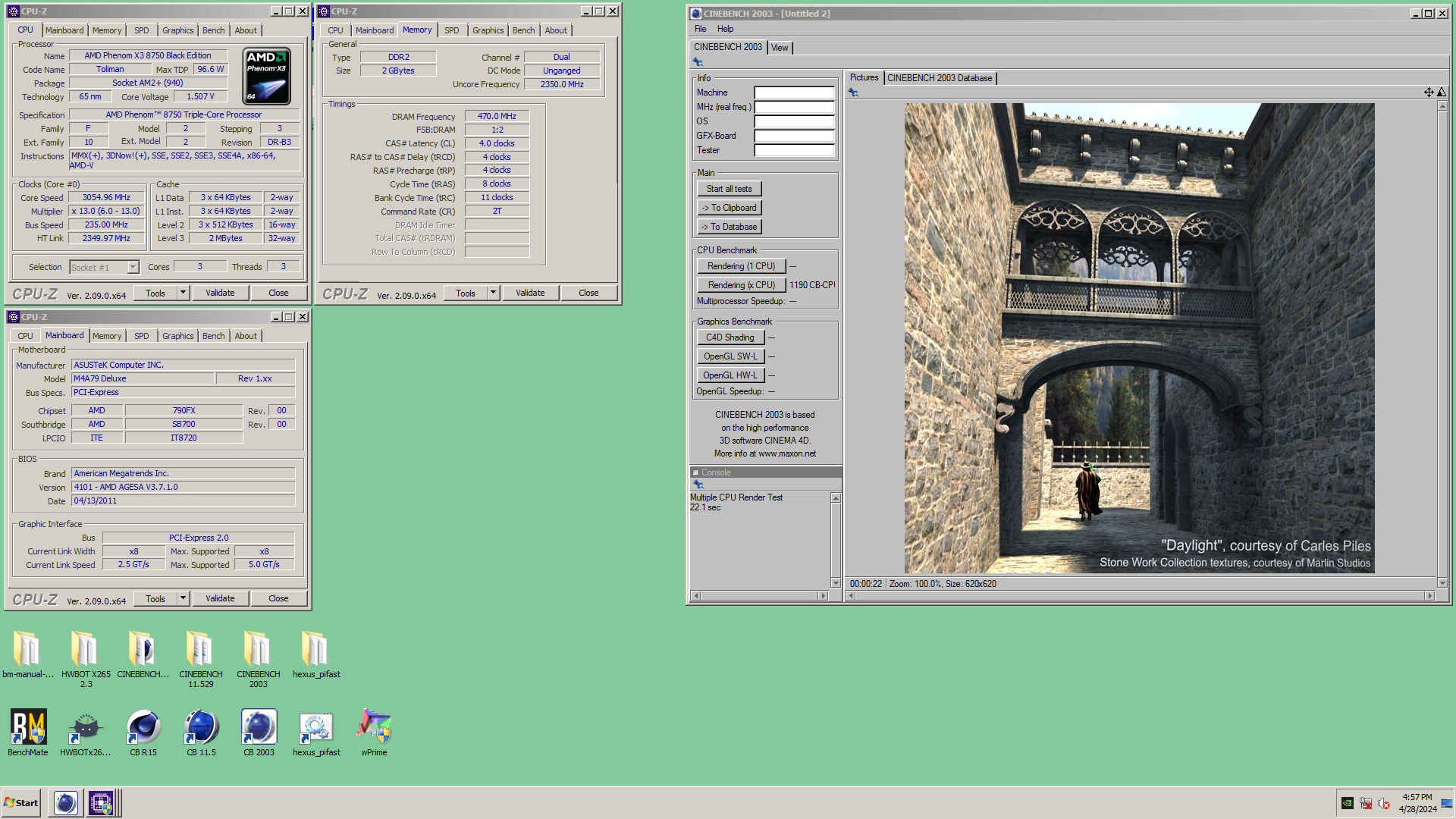Open the Tools arrow in the Memory CPU-Z window

pyautogui.click(x=493, y=293)
